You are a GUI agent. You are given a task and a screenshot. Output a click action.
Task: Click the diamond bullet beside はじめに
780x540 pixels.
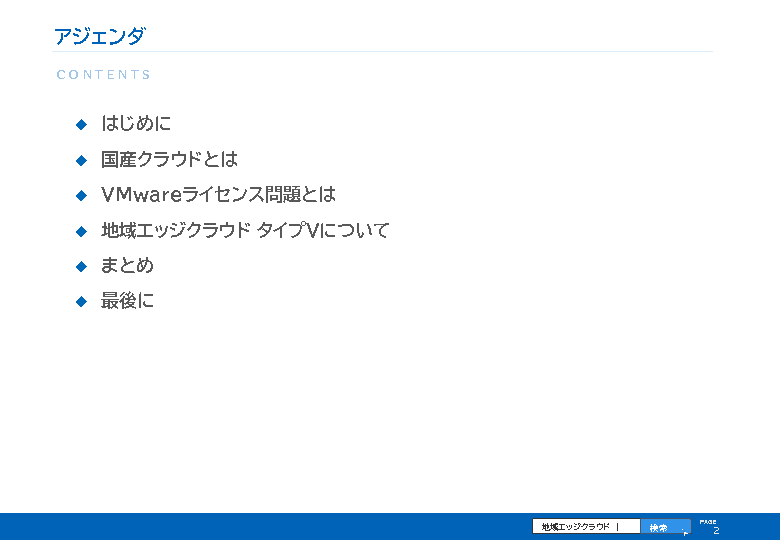pyautogui.click(x=82, y=124)
